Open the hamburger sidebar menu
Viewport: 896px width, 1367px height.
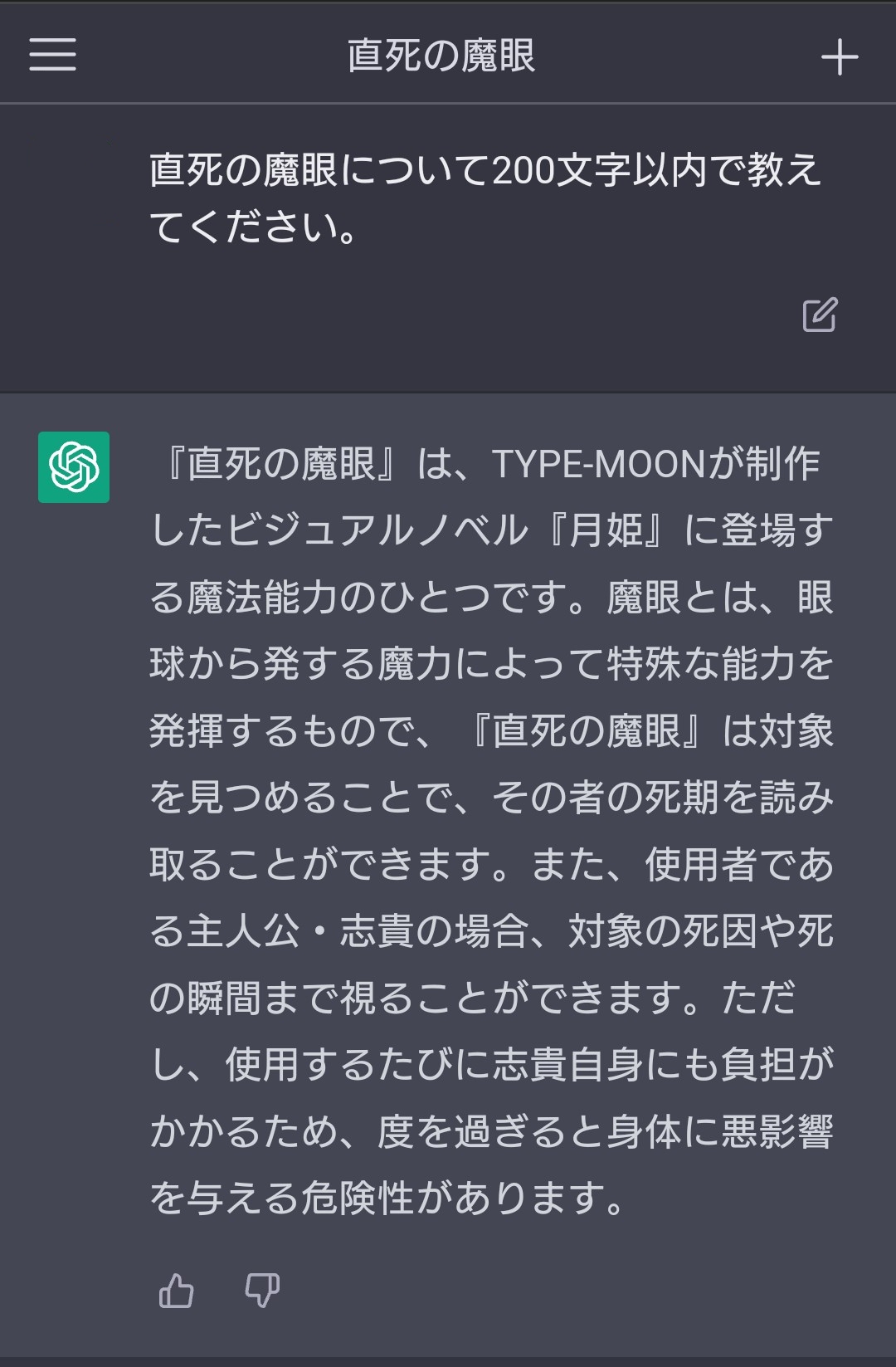(x=52, y=55)
